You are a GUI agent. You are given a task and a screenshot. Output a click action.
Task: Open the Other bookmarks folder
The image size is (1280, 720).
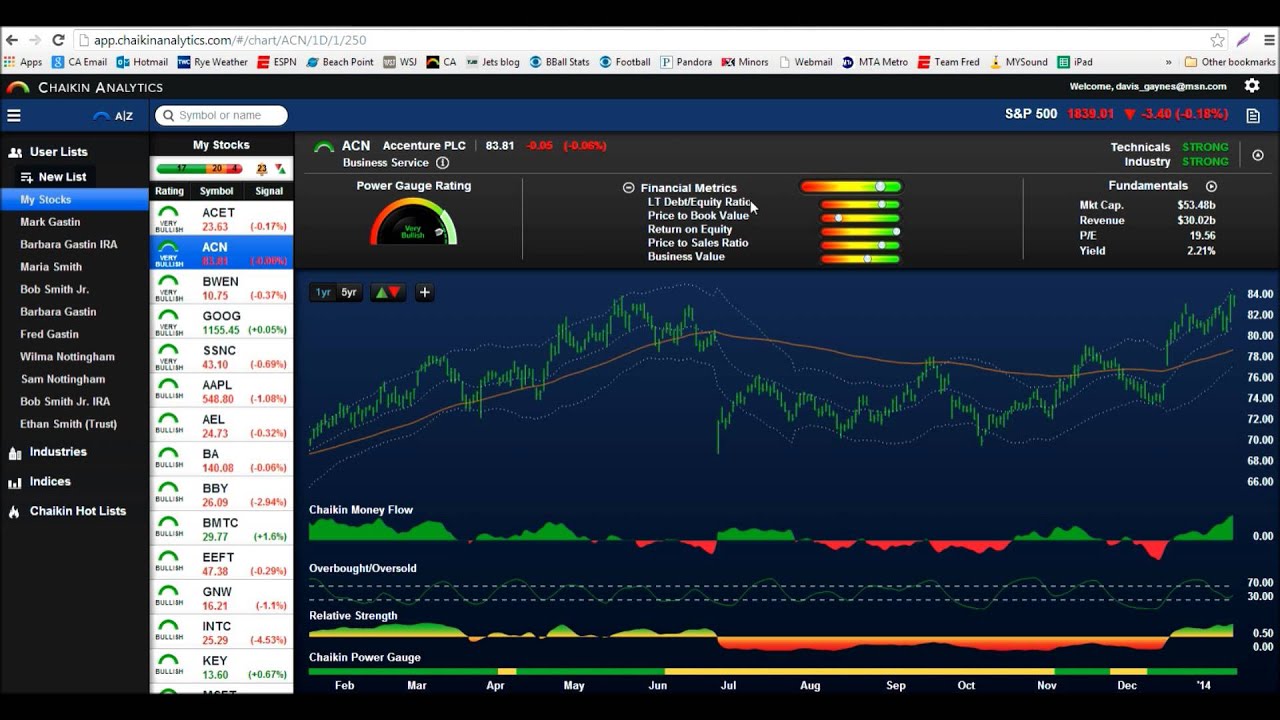coord(1229,62)
